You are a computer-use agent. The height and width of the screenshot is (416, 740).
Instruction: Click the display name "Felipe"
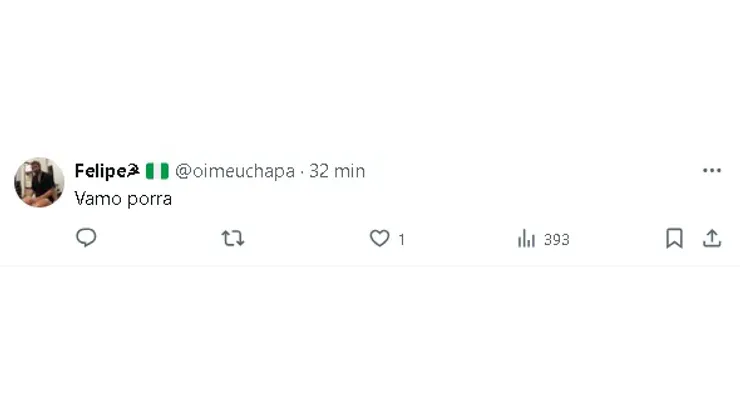(x=101, y=171)
